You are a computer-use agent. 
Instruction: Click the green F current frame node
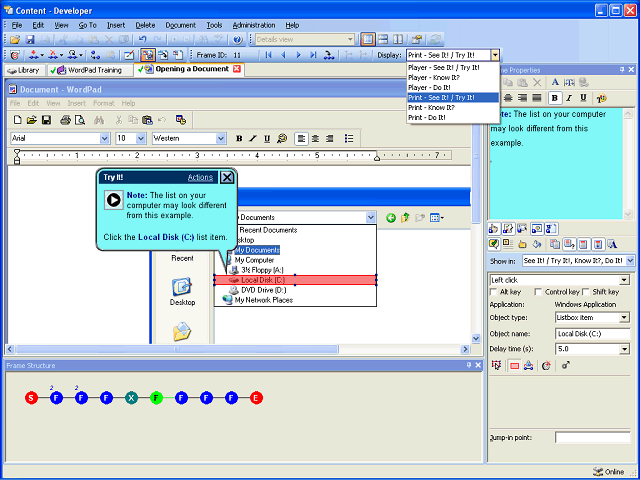pyautogui.click(x=156, y=398)
